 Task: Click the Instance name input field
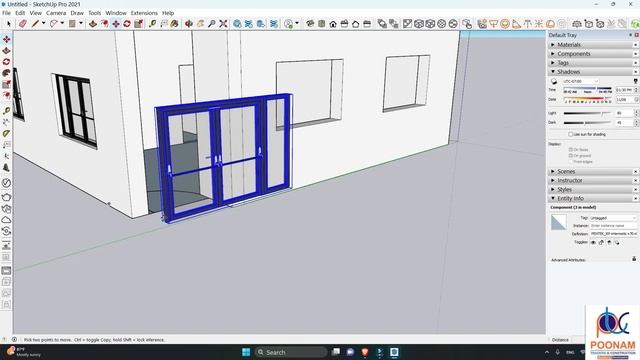pyautogui.click(x=613, y=226)
